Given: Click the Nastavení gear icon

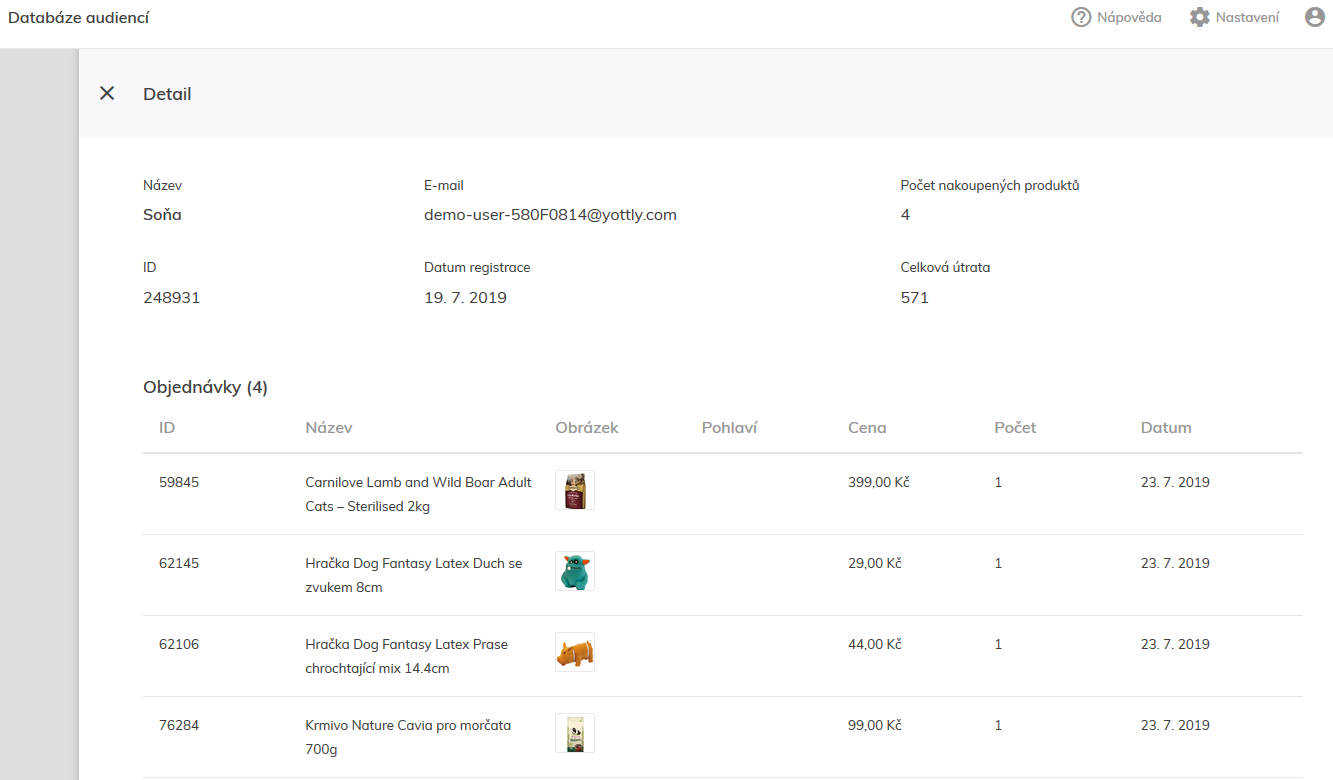Looking at the screenshot, I should 1199,17.
